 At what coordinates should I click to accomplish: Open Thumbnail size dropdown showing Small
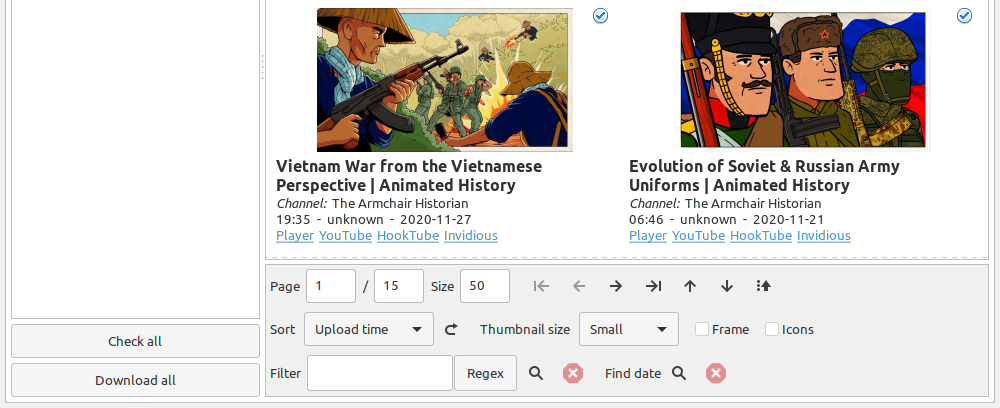click(629, 330)
